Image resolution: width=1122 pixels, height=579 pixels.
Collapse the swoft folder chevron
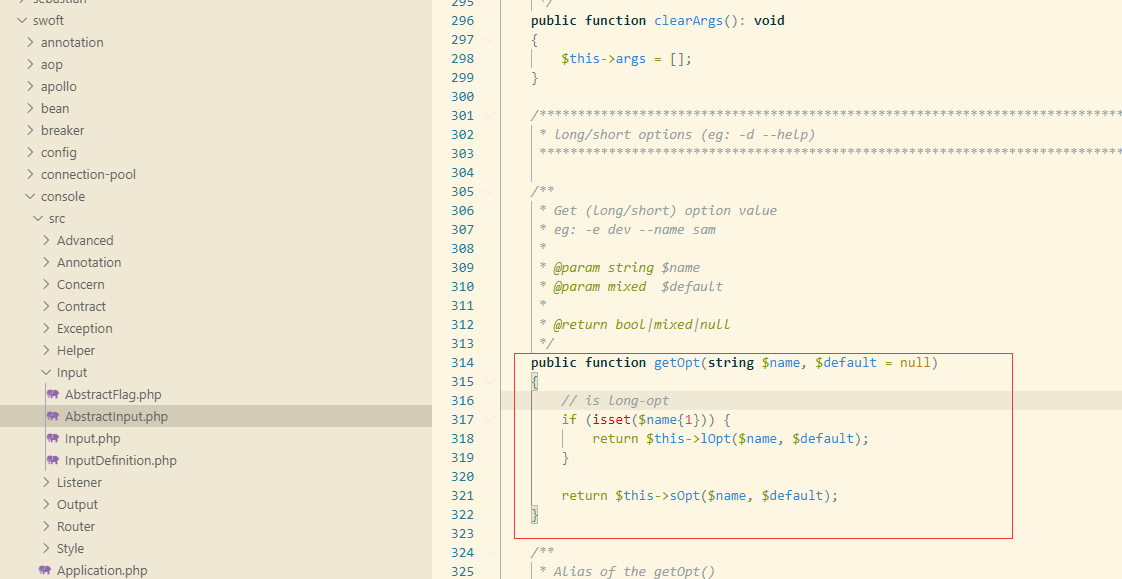pos(22,21)
